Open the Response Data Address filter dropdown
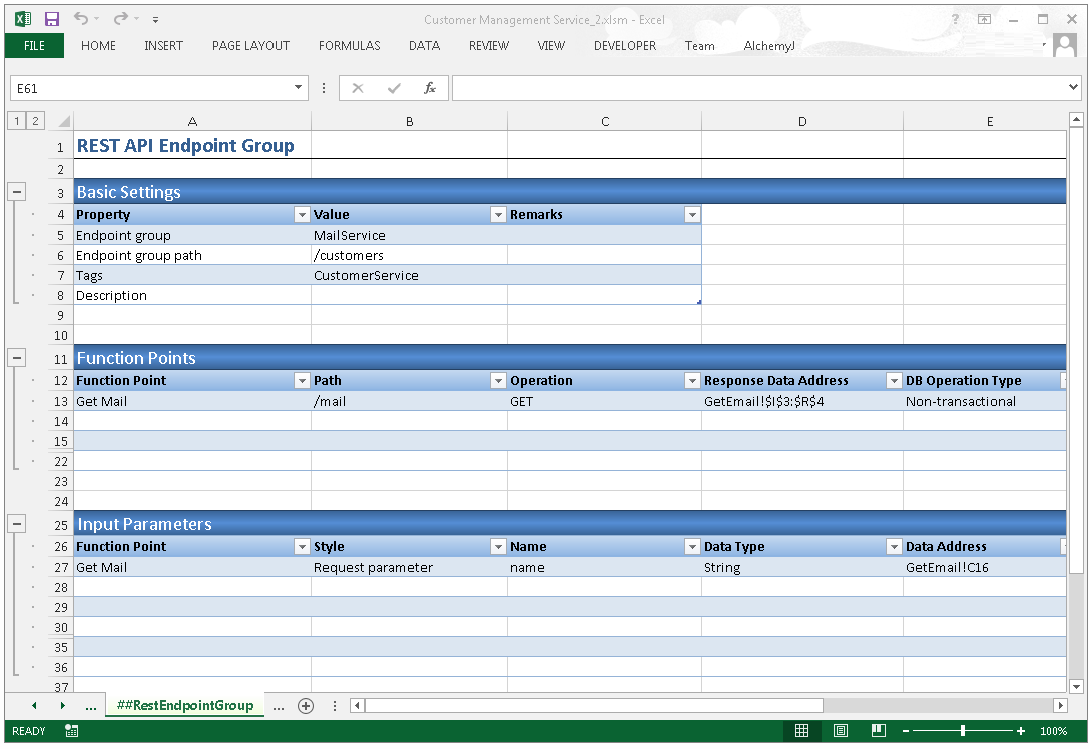 (895, 381)
